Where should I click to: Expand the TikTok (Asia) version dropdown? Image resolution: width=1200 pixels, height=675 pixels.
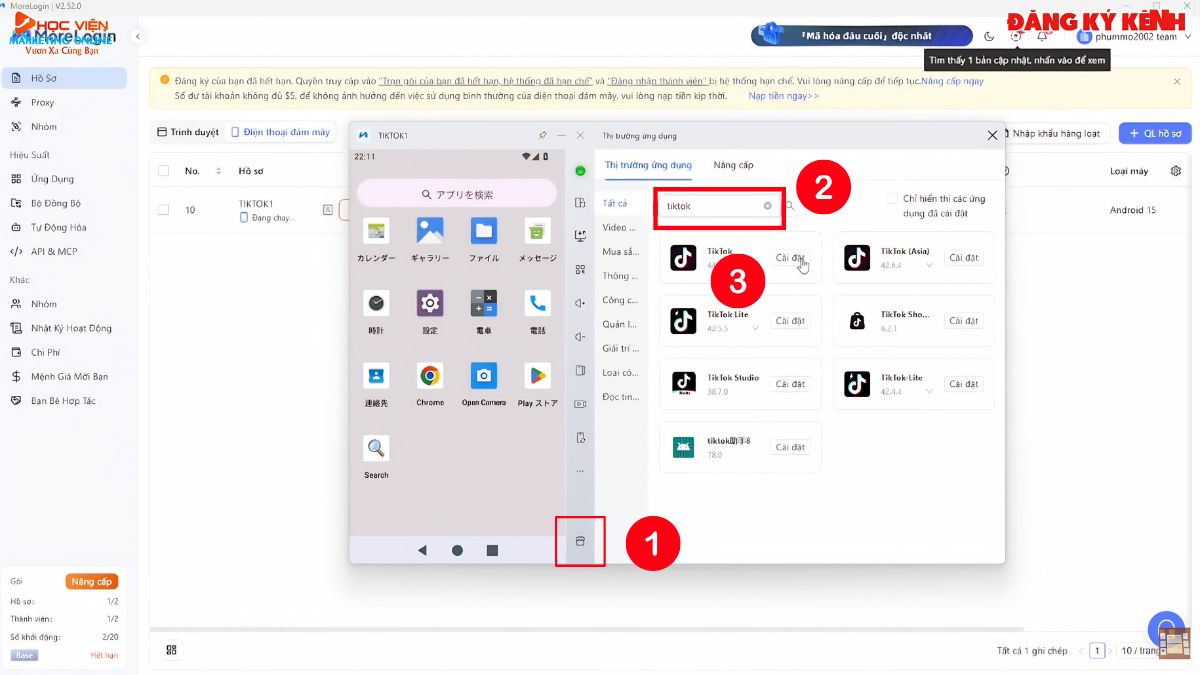point(930,266)
